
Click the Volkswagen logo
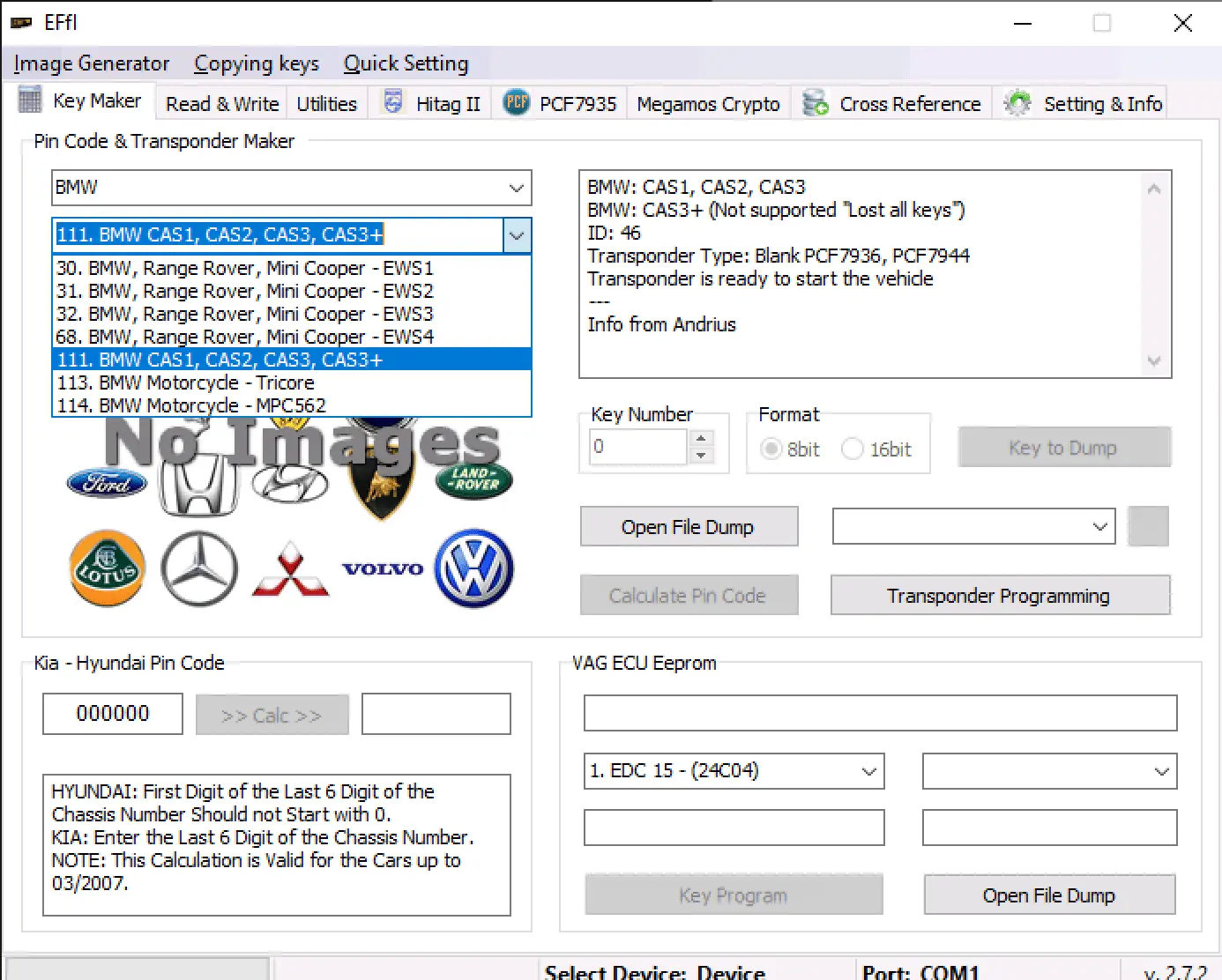pyautogui.click(x=474, y=568)
